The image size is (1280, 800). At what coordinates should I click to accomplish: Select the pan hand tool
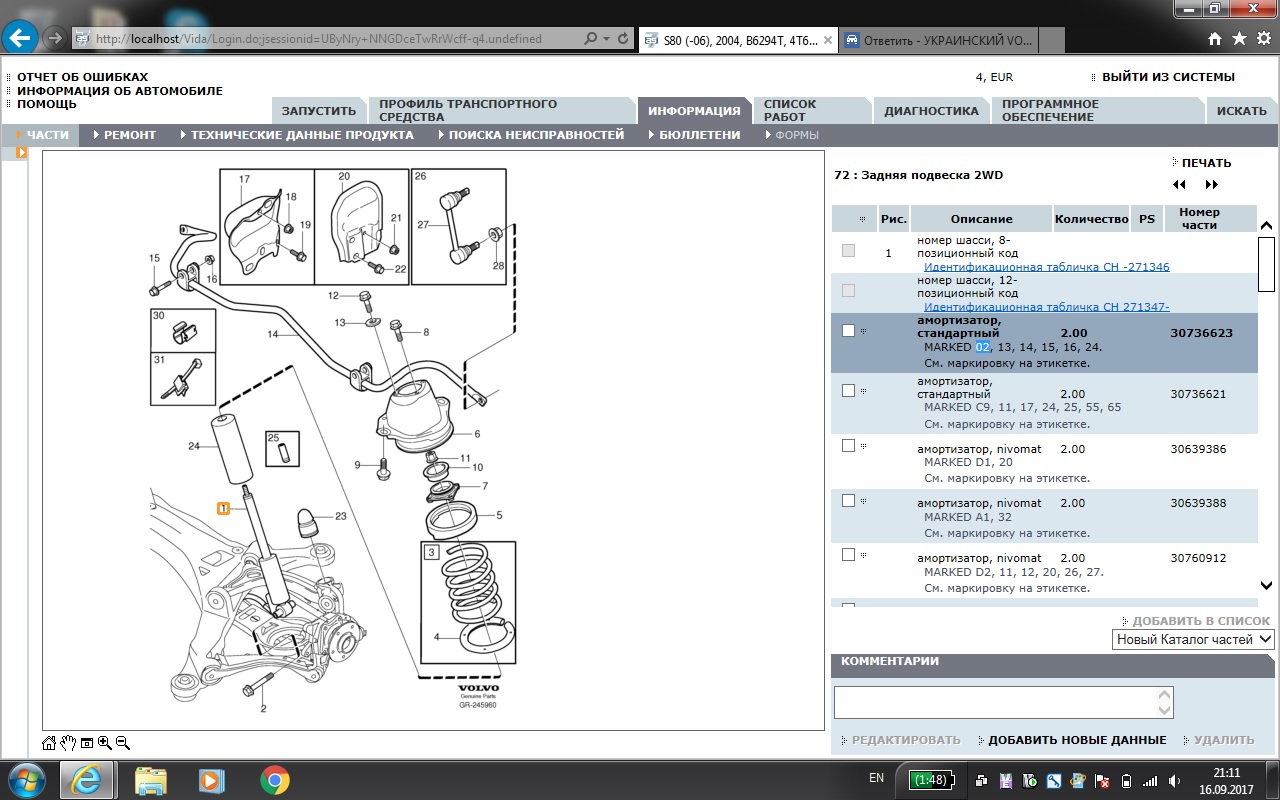pos(68,743)
